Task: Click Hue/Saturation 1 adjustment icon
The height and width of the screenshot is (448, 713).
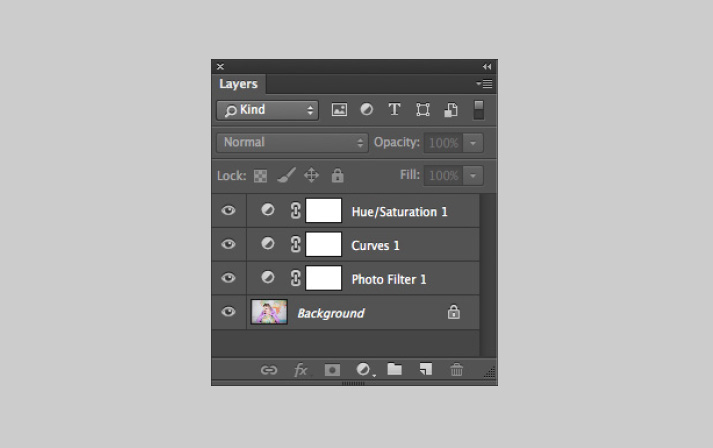Action: 268,210
